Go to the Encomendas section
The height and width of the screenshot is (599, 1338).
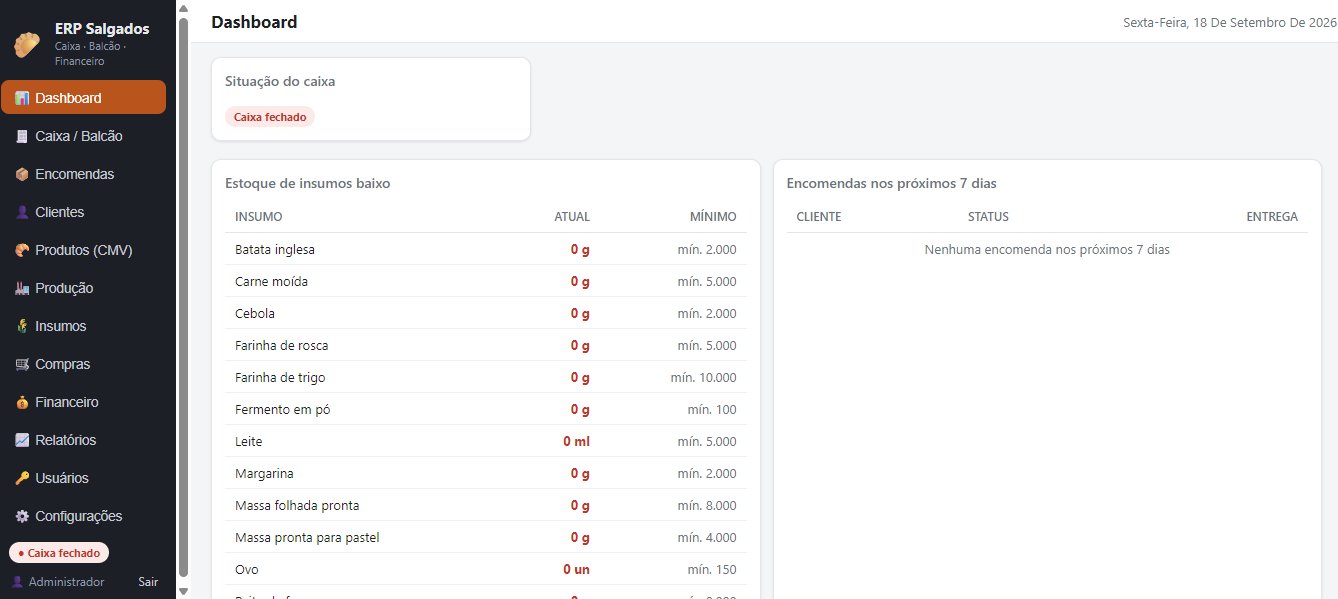tap(83, 174)
